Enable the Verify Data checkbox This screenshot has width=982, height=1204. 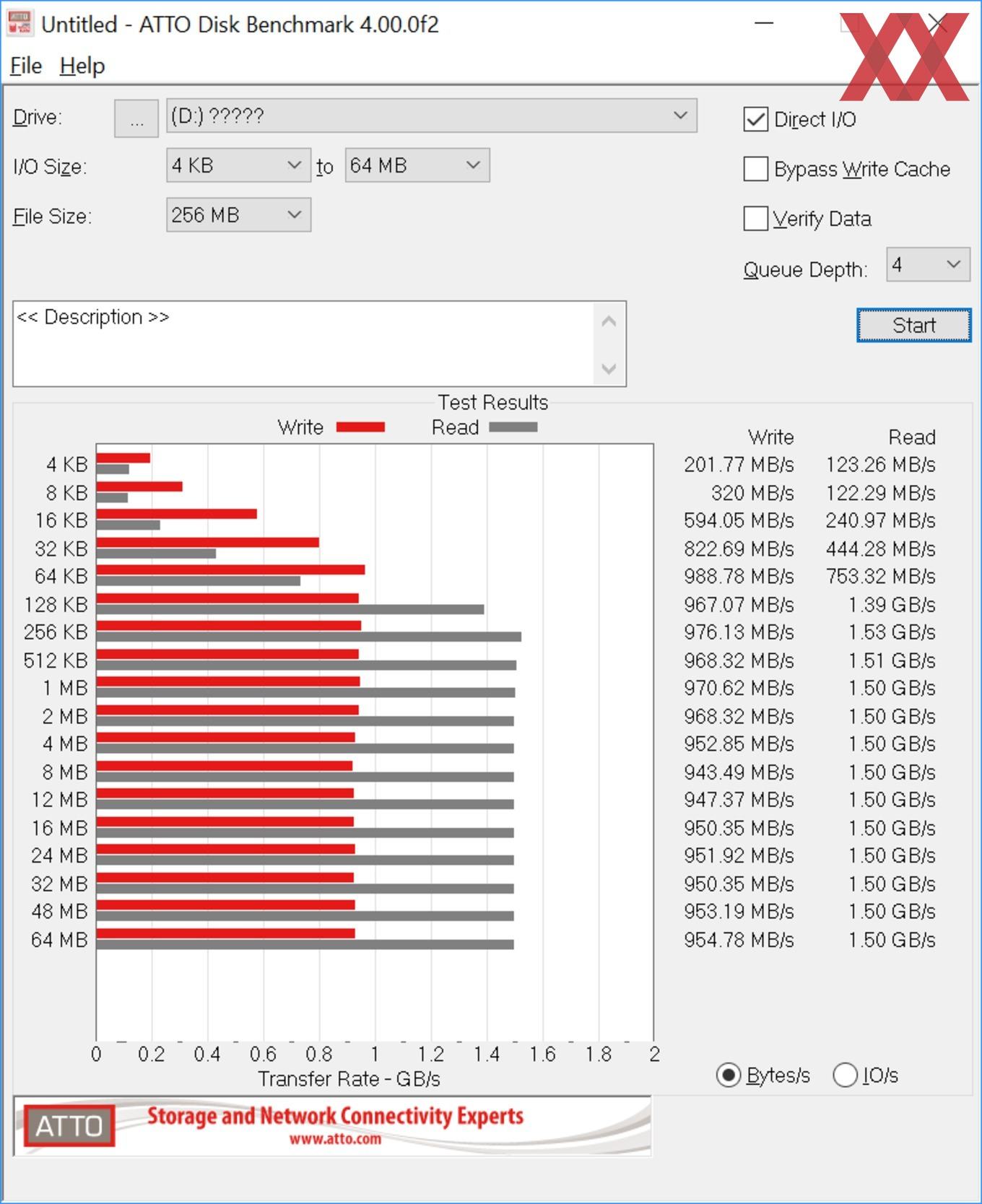755,218
